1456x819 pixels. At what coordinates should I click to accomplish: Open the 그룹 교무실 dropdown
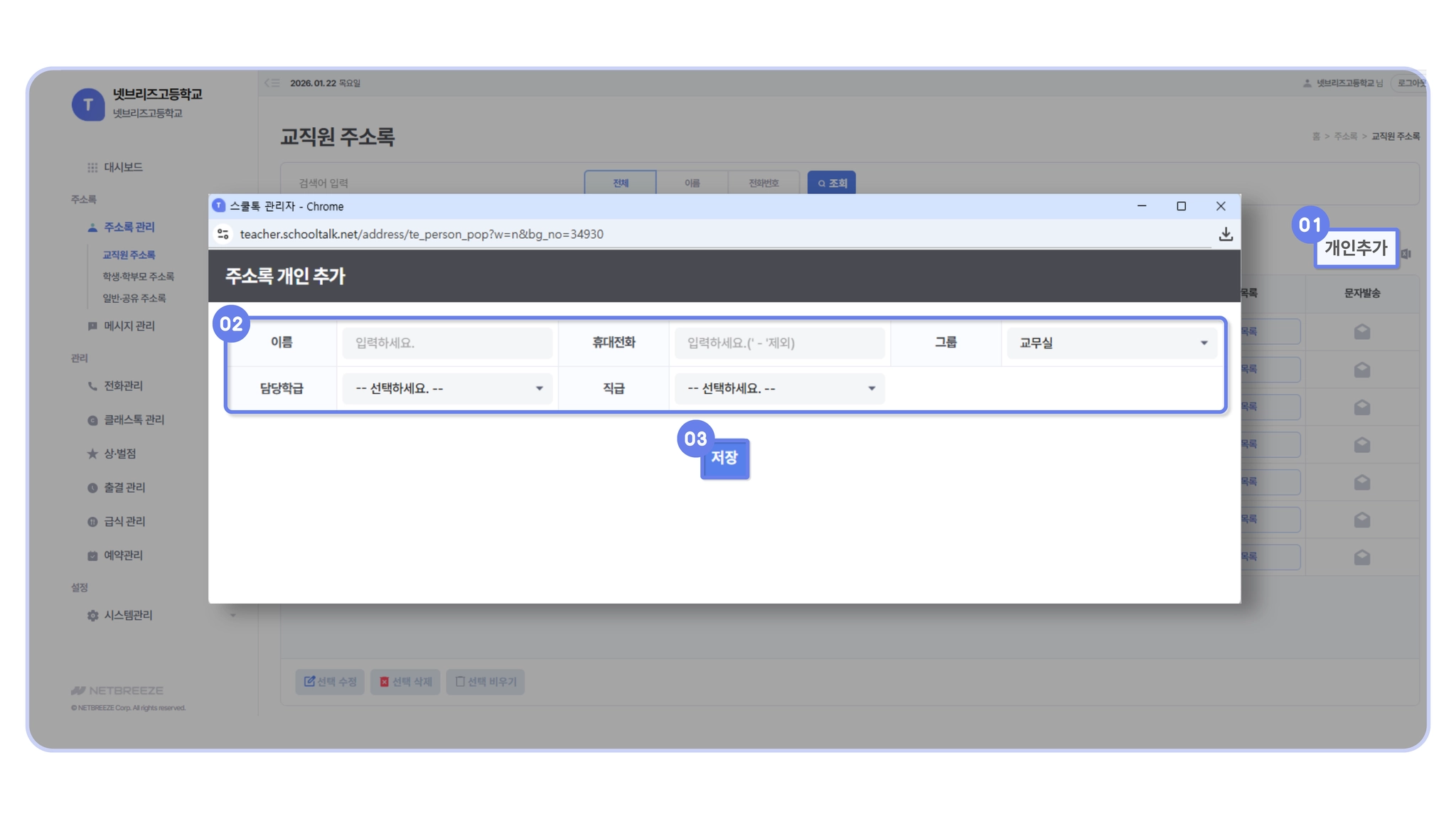coord(1112,343)
